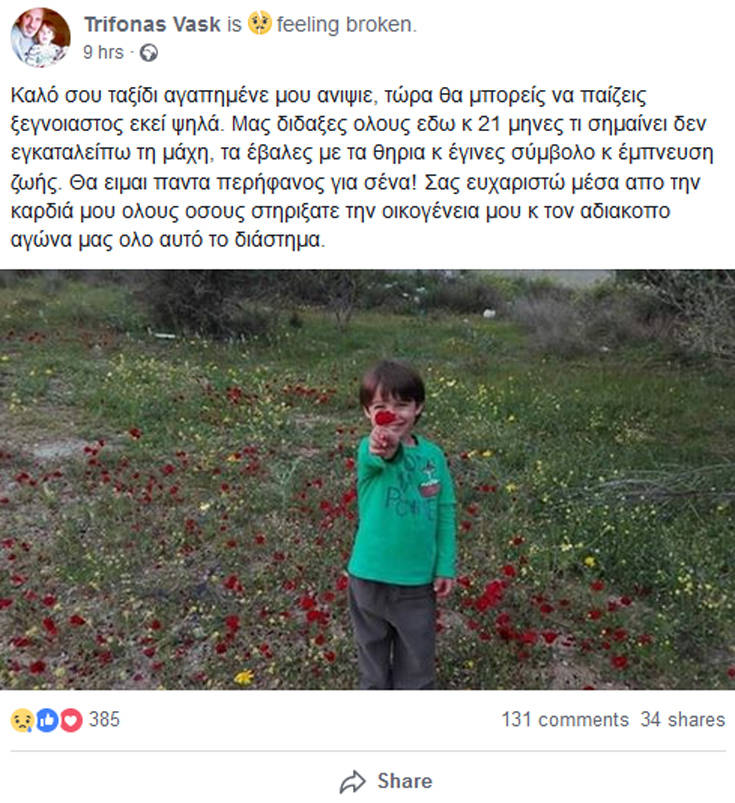This screenshot has height=803, width=735.
Task: Open the "9 hrs" post timestamp
Action: click(103, 50)
